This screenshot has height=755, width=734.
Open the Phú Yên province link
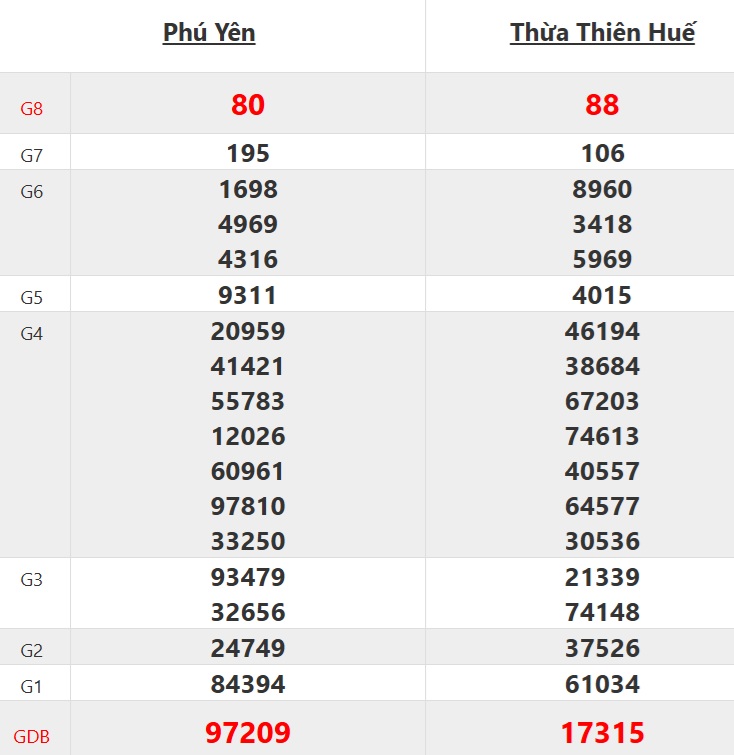[209, 33]
